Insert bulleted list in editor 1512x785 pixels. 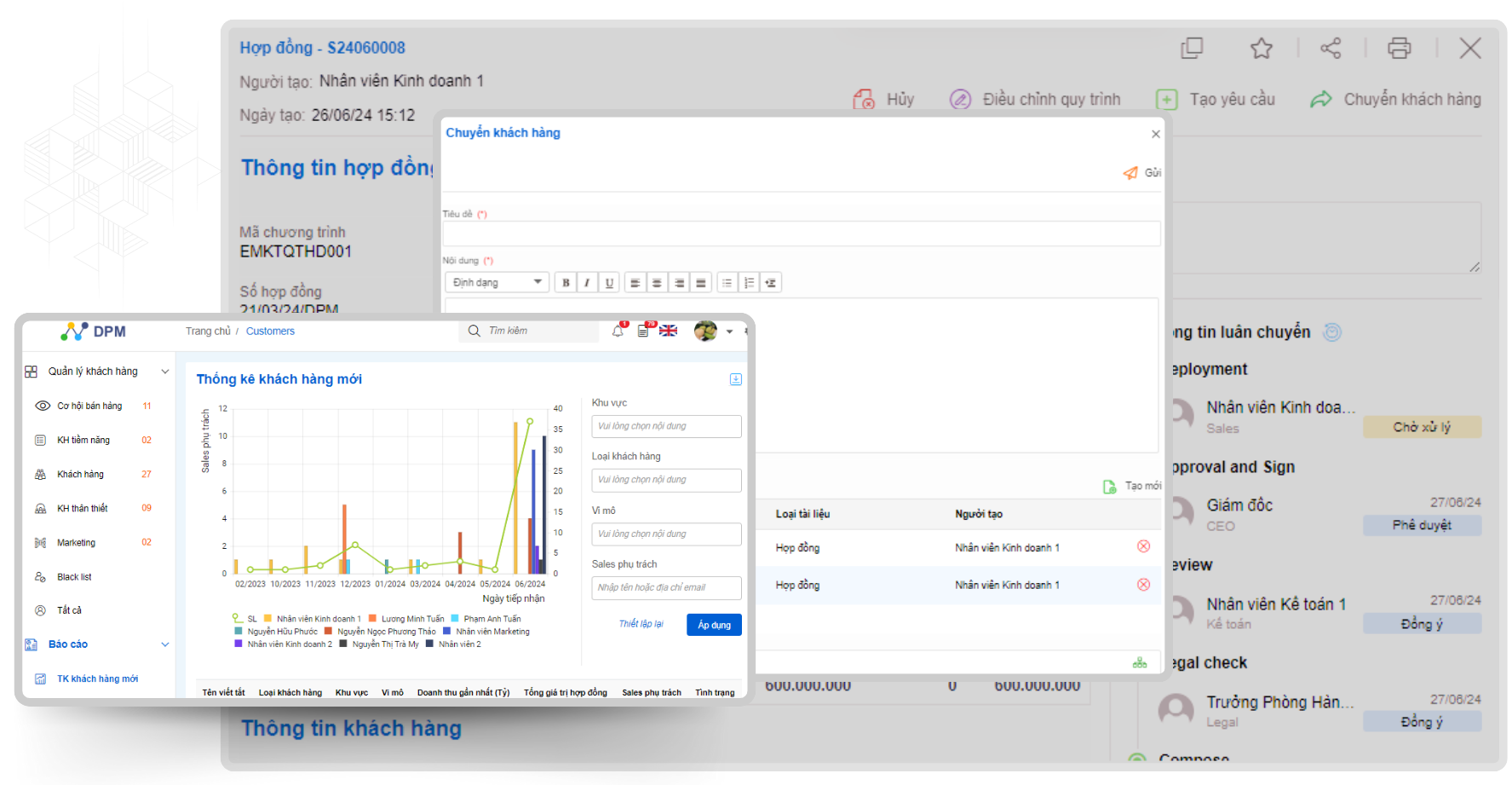727,283
